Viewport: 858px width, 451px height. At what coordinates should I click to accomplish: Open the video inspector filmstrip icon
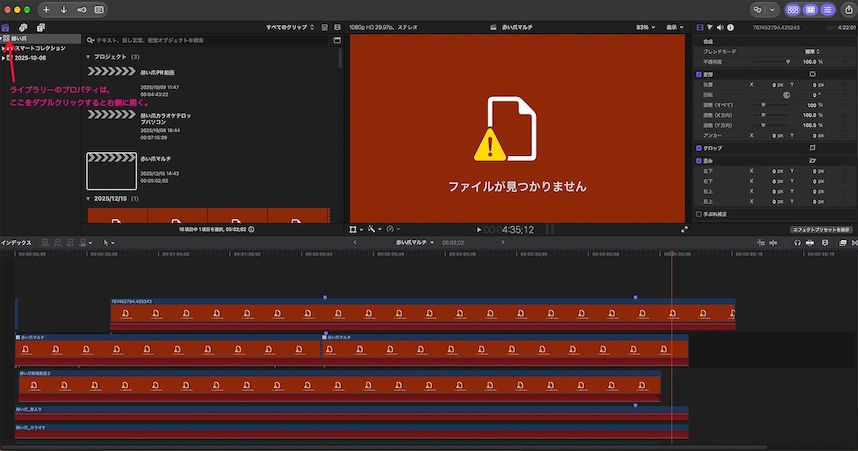700,27
